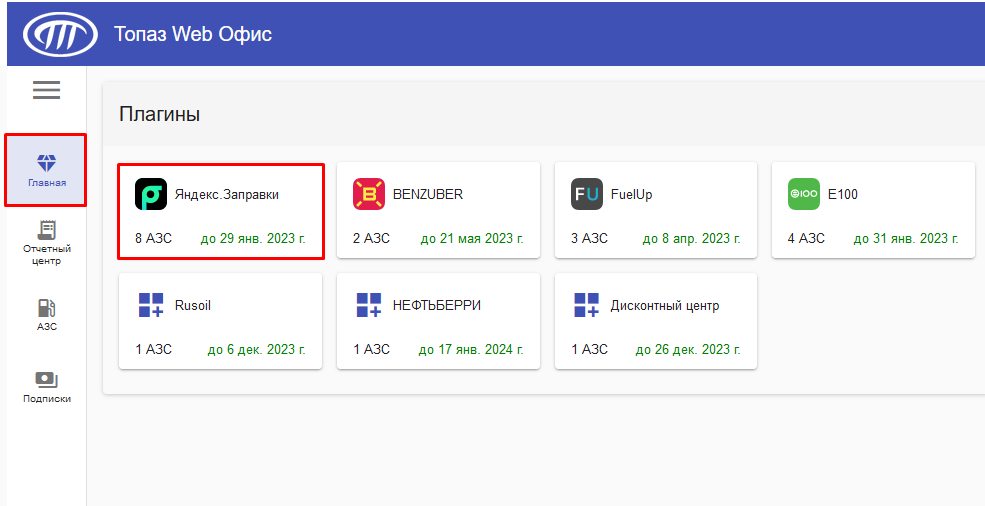985x506 pixels.
Task: Open the Rusoil plugin title
Action: coord(193,305)
